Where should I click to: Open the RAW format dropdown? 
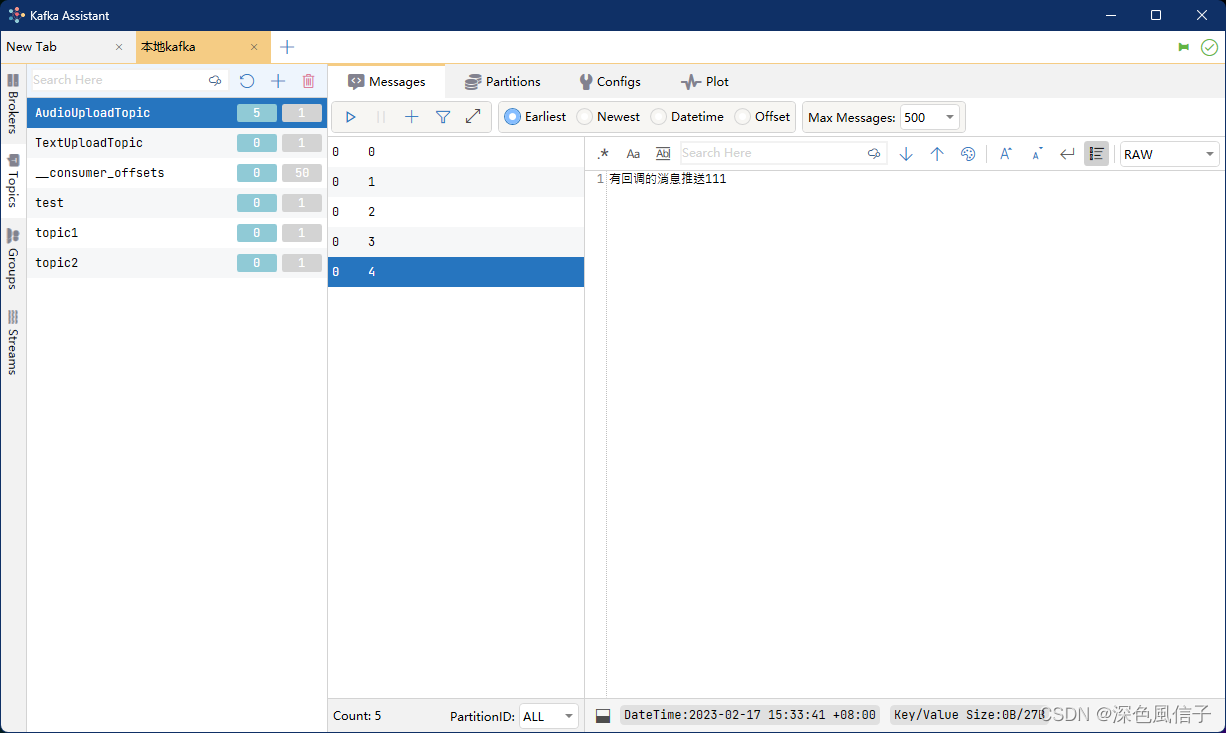pyautogui.click(x=1169, y=154)
